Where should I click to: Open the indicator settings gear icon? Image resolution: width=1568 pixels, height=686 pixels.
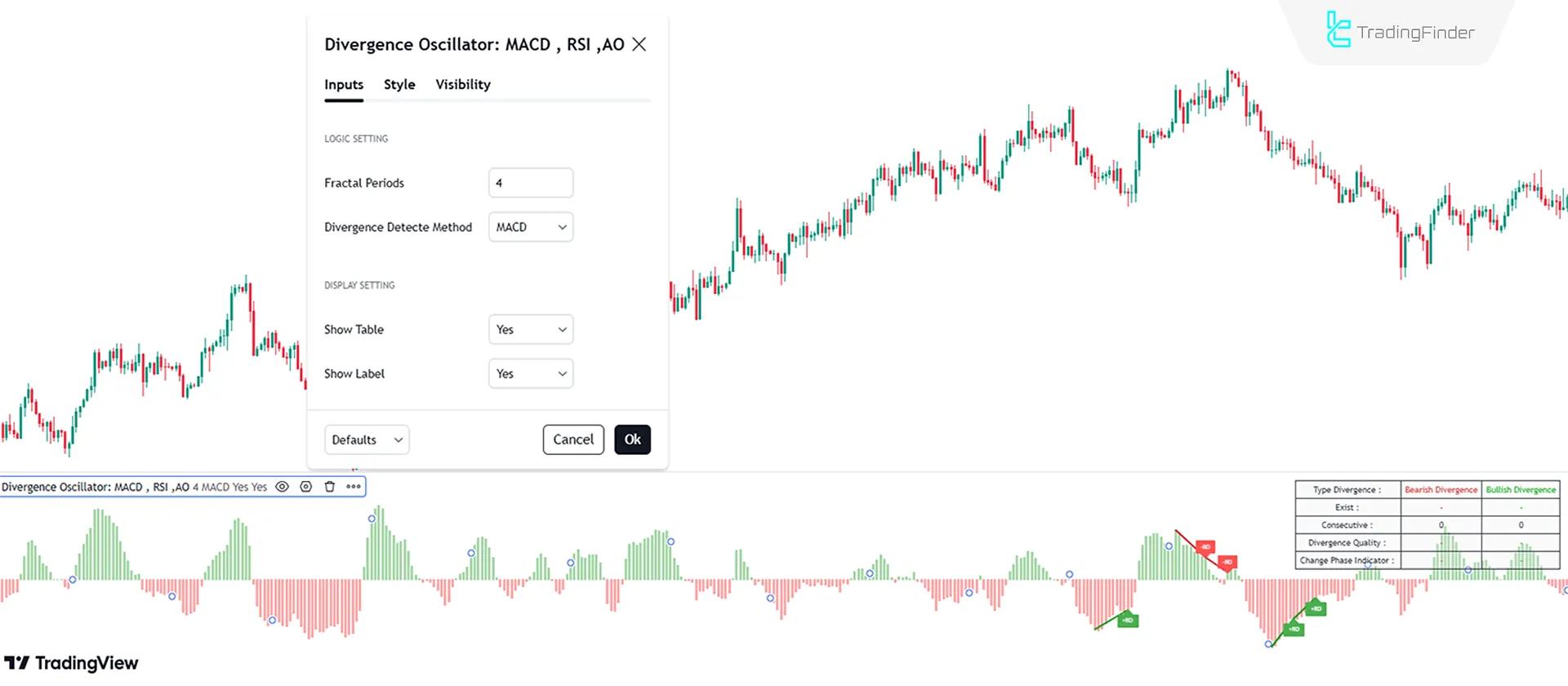(x=305, y=486)
